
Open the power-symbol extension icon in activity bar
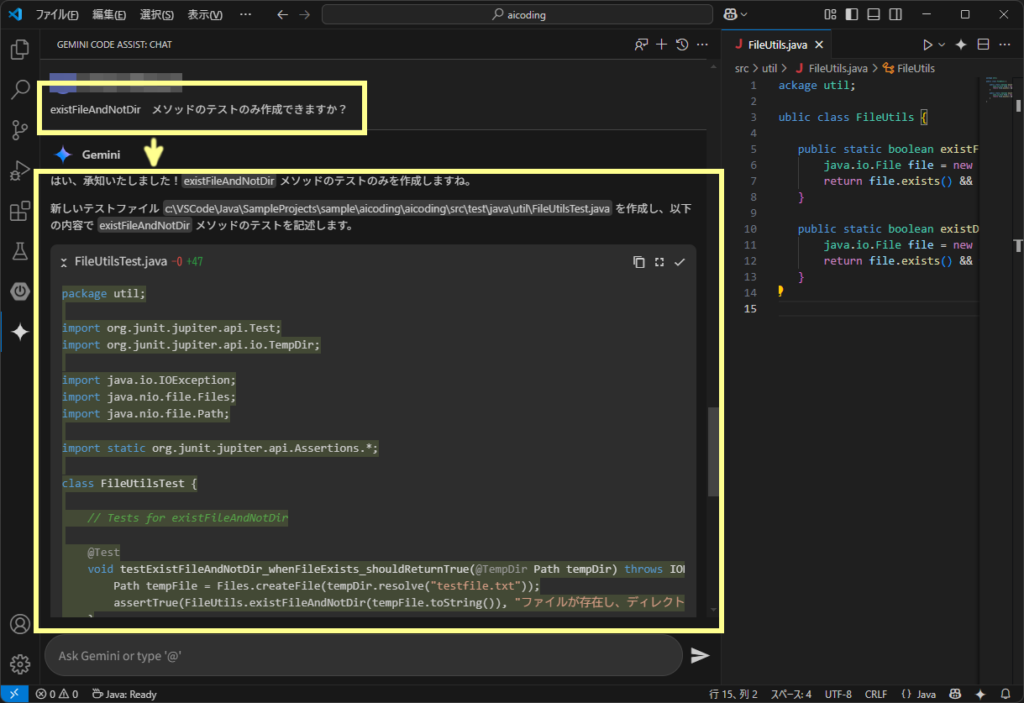(20, 291)
